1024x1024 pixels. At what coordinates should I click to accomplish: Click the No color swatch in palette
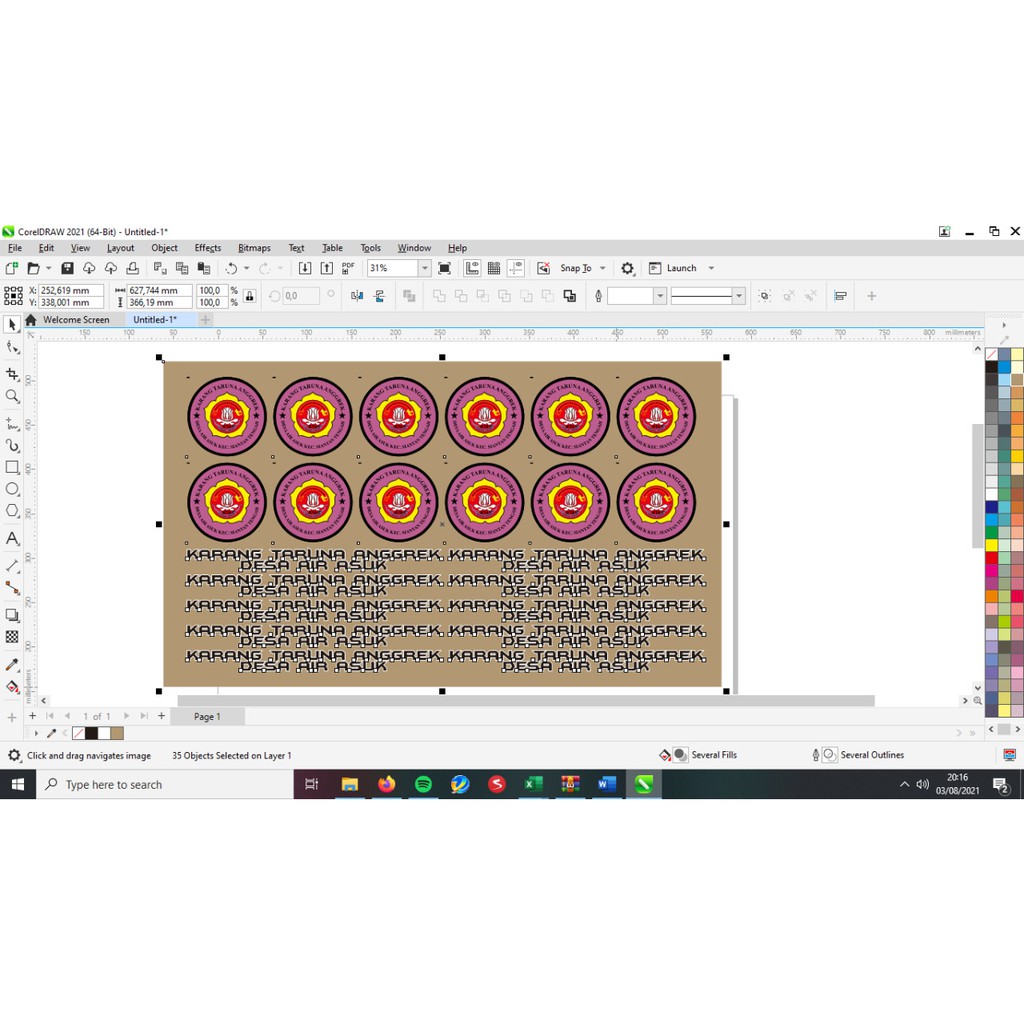pyautogui.click(x=991, y=355)
